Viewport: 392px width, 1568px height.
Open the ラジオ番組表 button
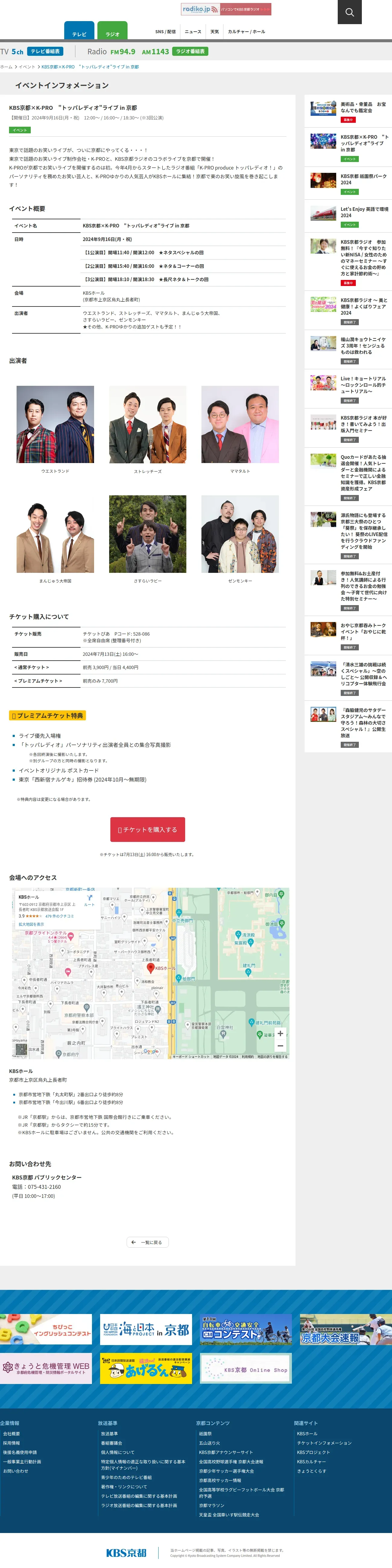click(191, 51)
